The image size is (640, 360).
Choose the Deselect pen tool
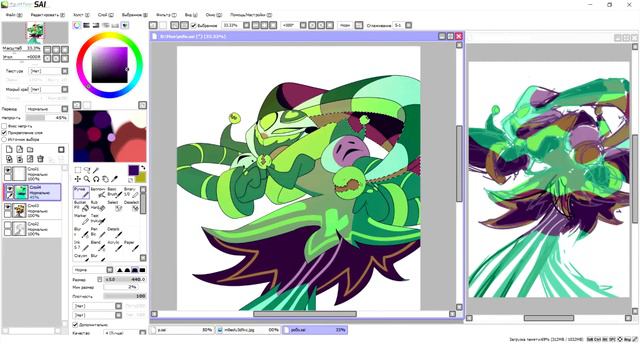tap(131, 205)
